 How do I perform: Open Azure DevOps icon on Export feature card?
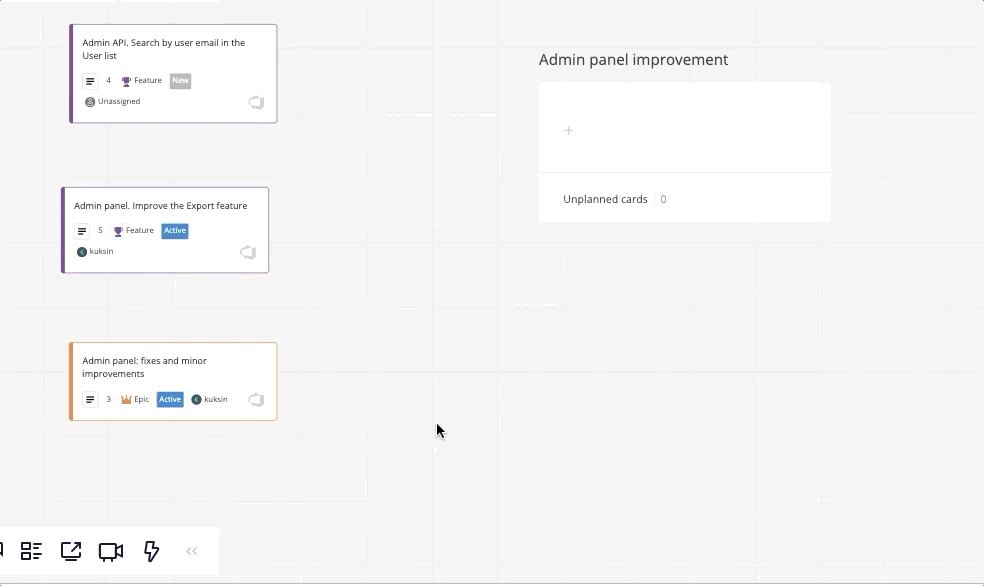tap(248, 252)
